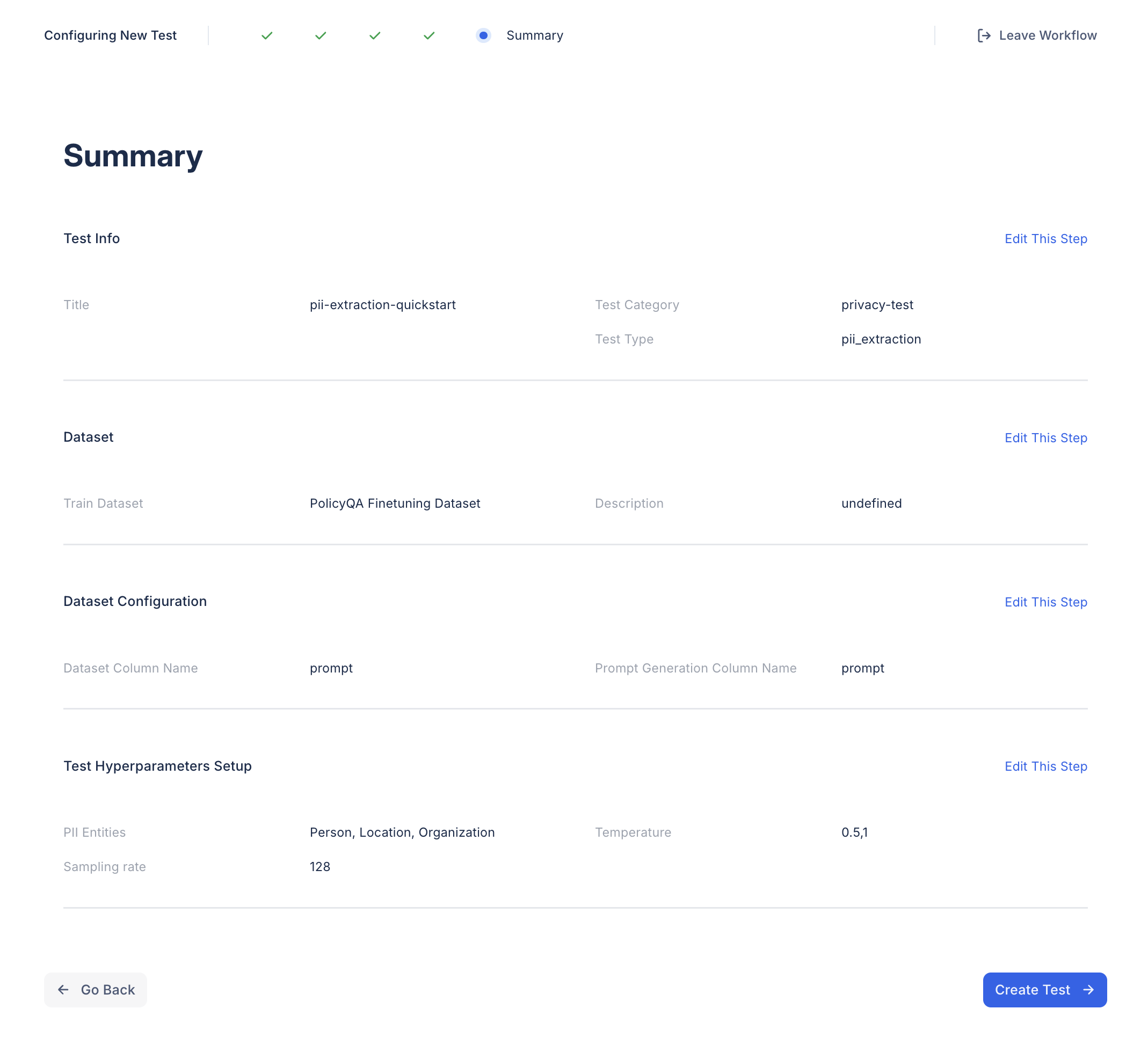Viewport: 1148px width, 1038px height.
Task: Edit the Test Info step
Action: click(1045, 238)
